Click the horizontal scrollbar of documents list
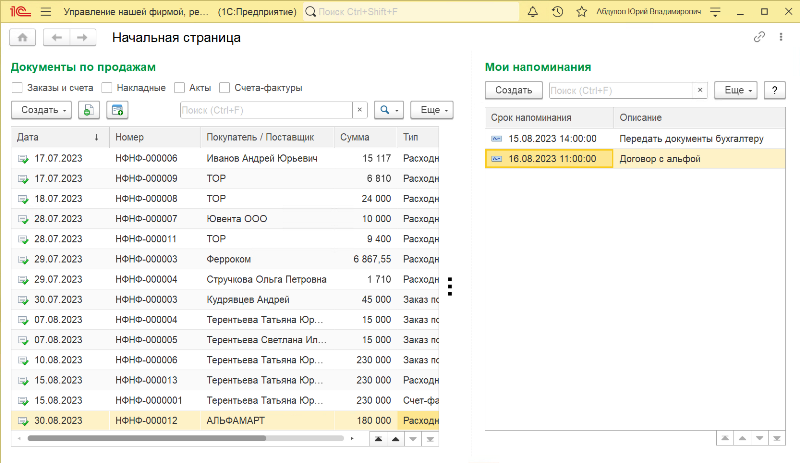The height and width of the screenshot is (463, 800). [147, 438]
